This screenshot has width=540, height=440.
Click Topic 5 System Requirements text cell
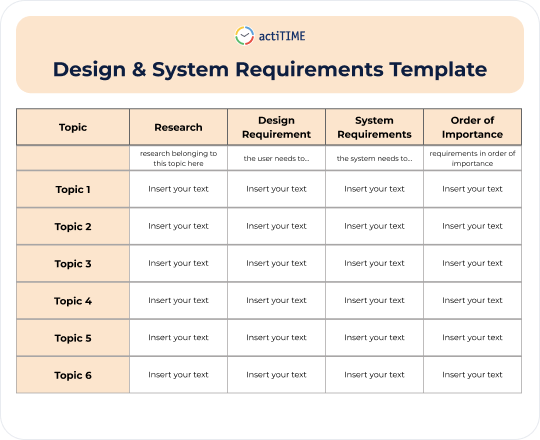[374, 338]
